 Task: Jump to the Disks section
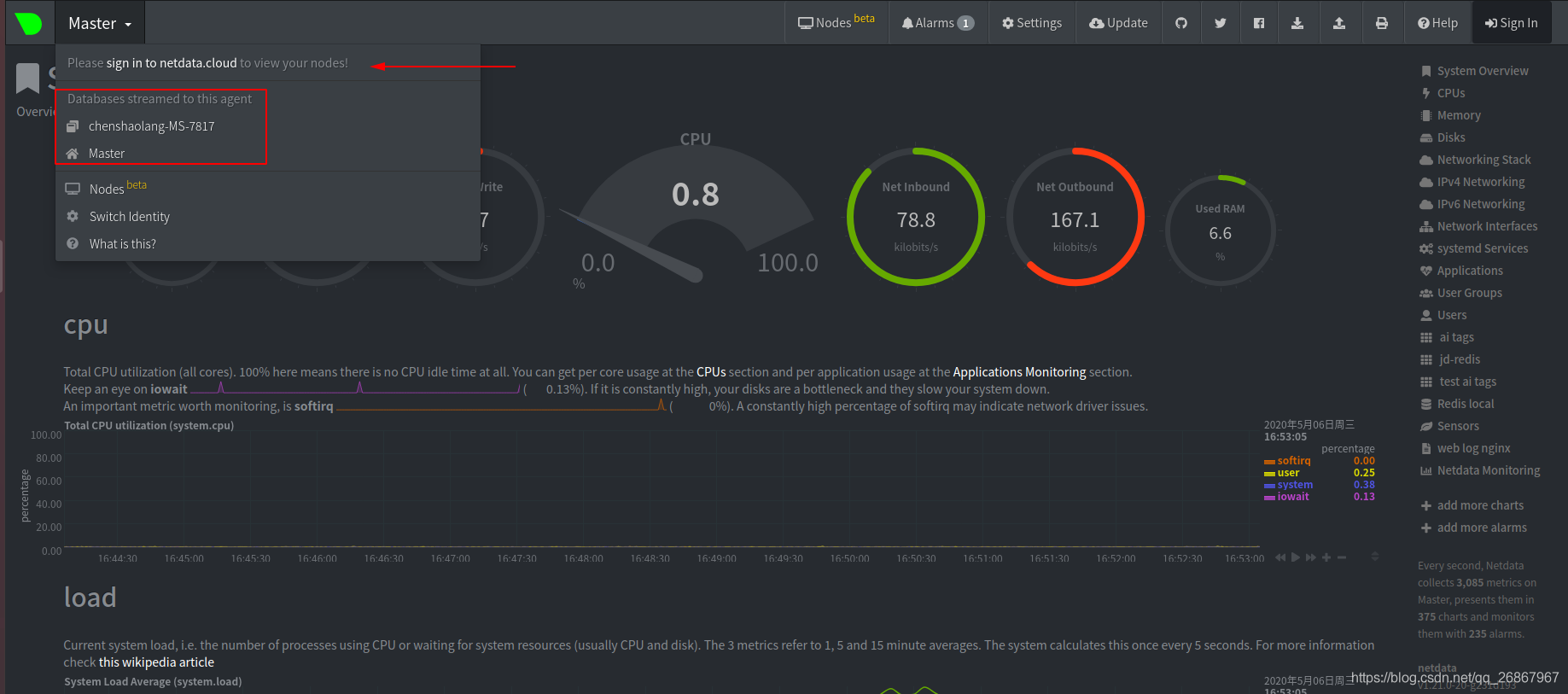tap(1451, 137)
